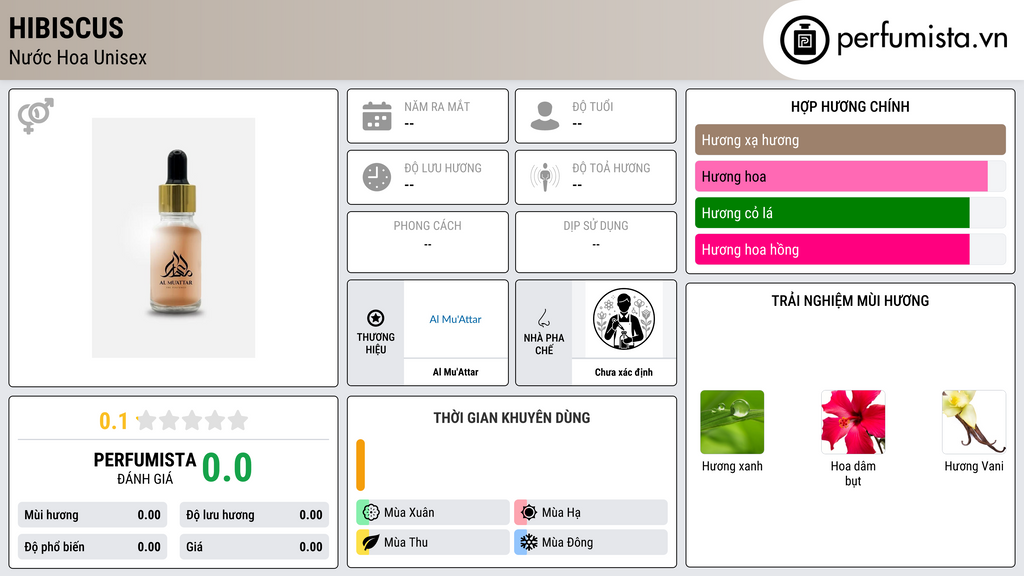
Task: Click the Độ phổ biến 0.00 score row
Action: 92,547
